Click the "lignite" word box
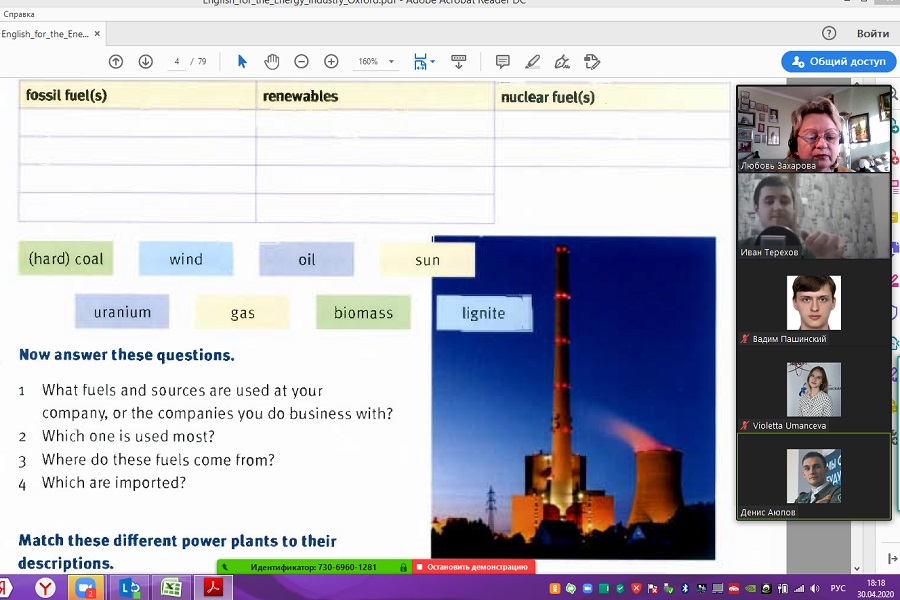 point(484,313)
